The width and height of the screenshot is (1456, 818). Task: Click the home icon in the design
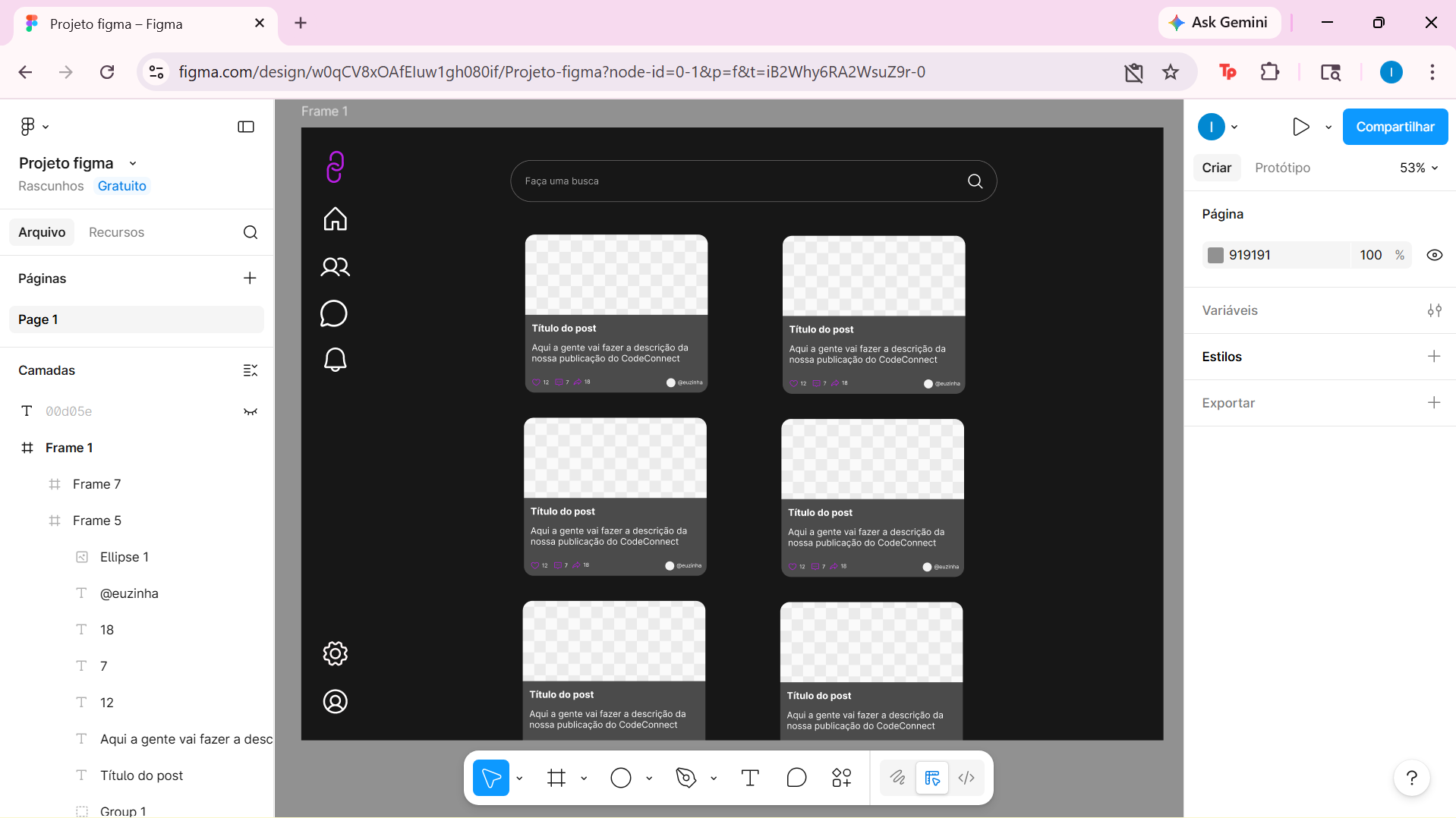[335, 219]
